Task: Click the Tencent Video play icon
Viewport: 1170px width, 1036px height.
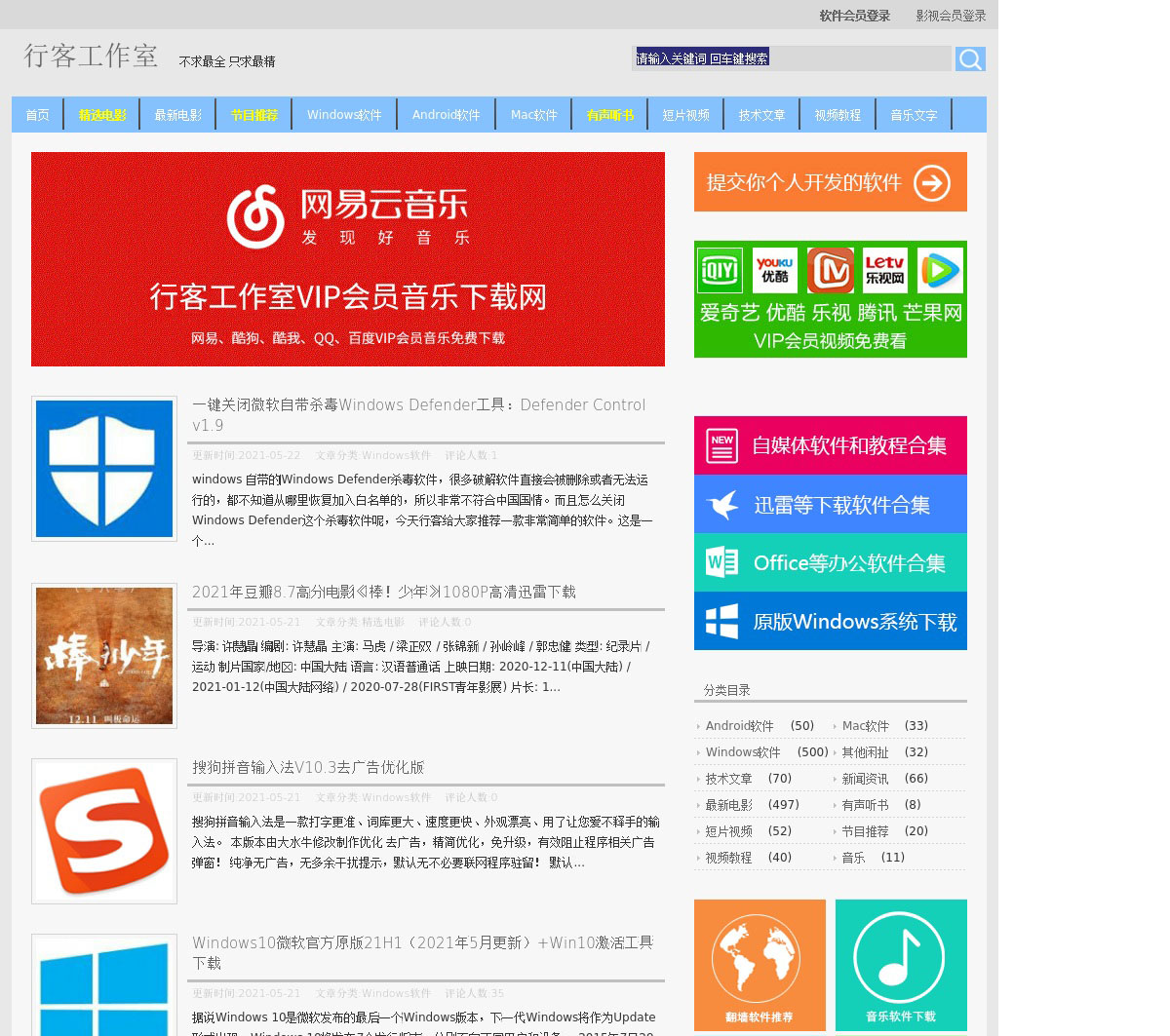Action: click(940, 270)
